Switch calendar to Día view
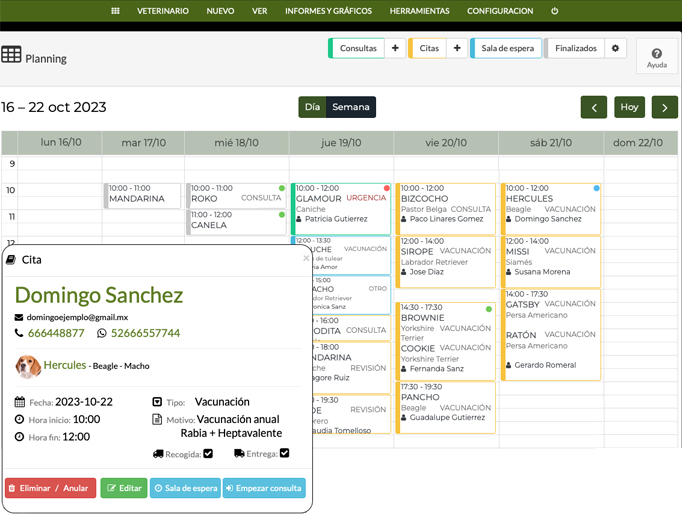Screen dimensions: 682x518 tap(312, 107)
